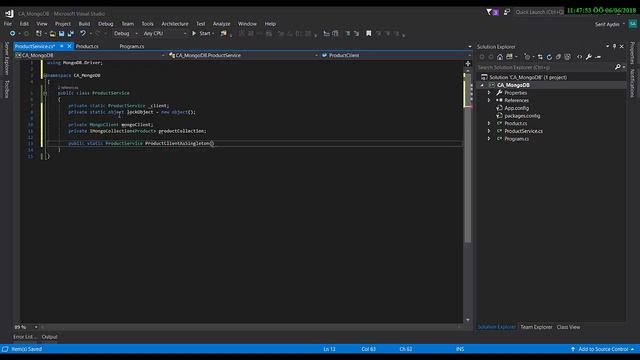Image resolution: width=640 pixels, height=360 pixels.
Task: Switch to the Program.cs editor tab
Action: tap(132, 47)
